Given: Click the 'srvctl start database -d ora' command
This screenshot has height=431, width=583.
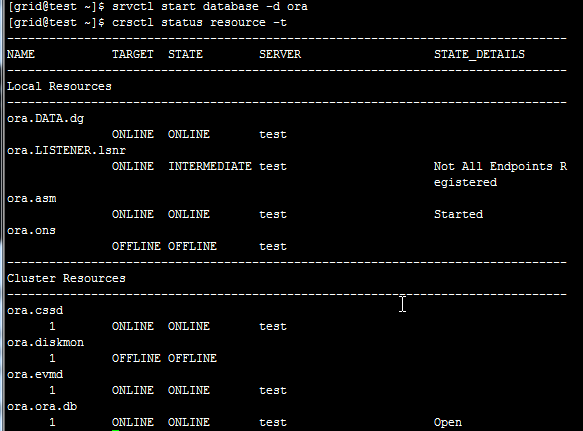Looking at the screenshot, I should (210, 7).
